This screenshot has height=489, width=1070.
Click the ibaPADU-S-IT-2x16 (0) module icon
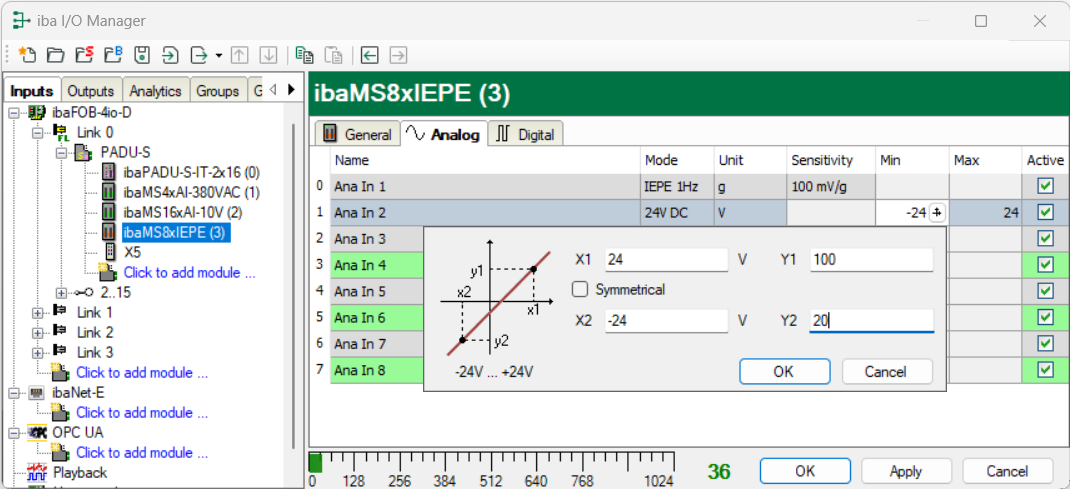(x=108, y=172)
